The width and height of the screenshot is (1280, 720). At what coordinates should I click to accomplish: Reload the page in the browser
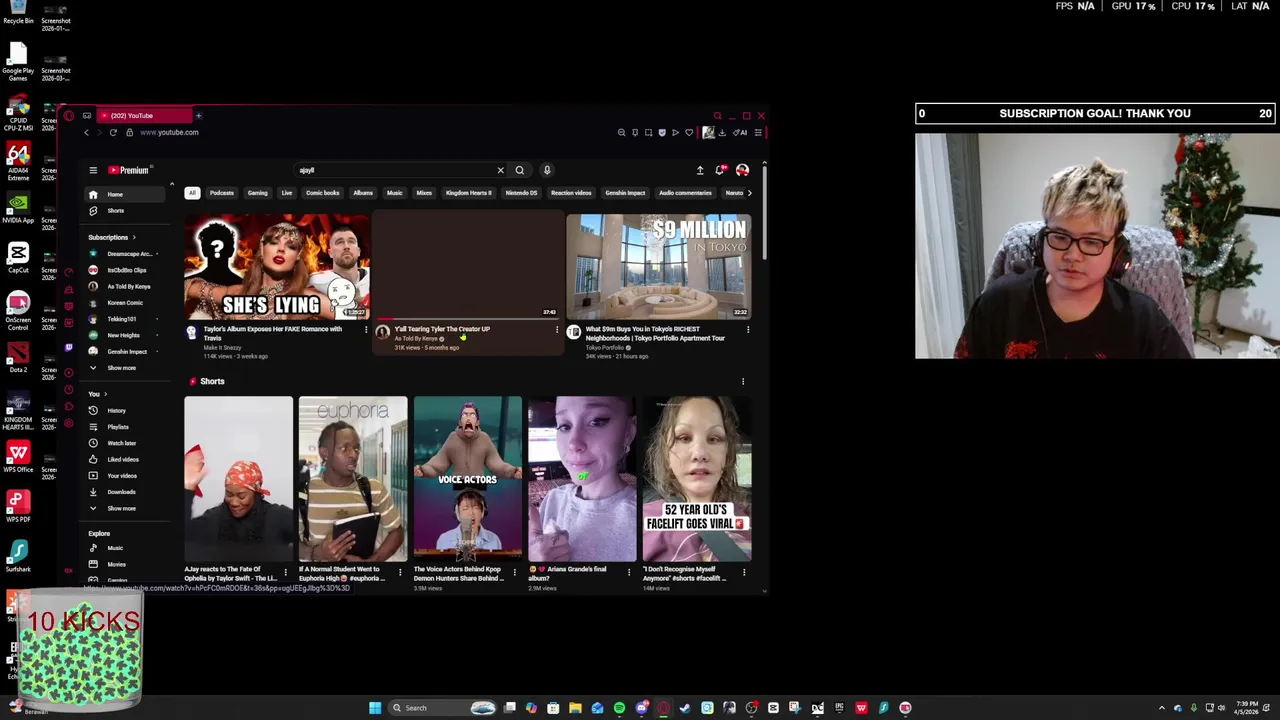coord(113,132)
